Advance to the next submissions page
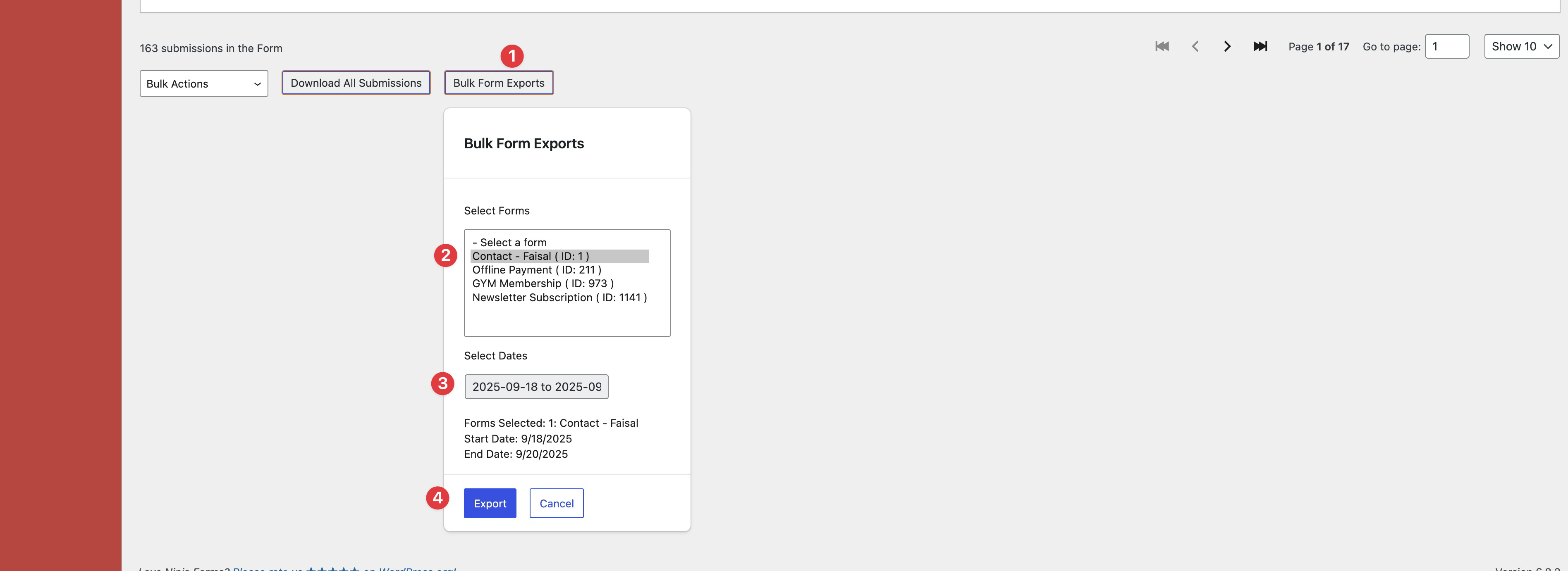The image size is (1568, 571). pos(1227,46)
